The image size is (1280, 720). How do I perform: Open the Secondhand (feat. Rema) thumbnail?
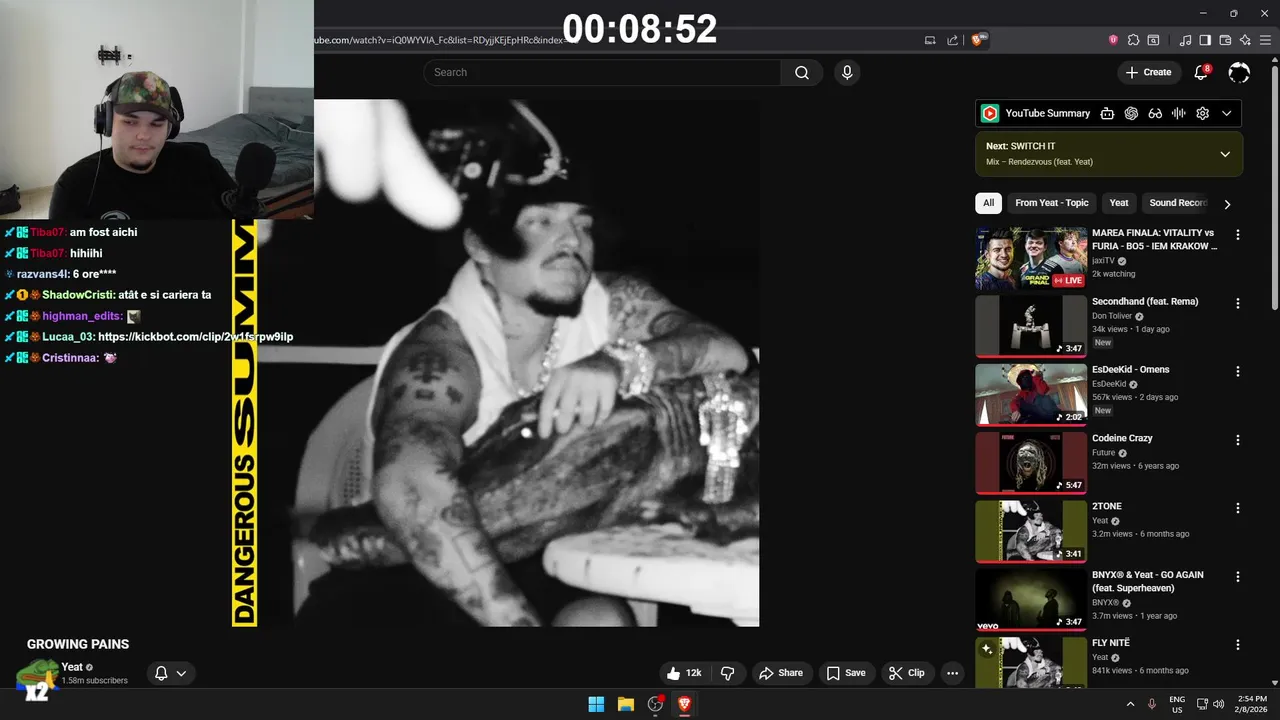[x=1031, y=326]
